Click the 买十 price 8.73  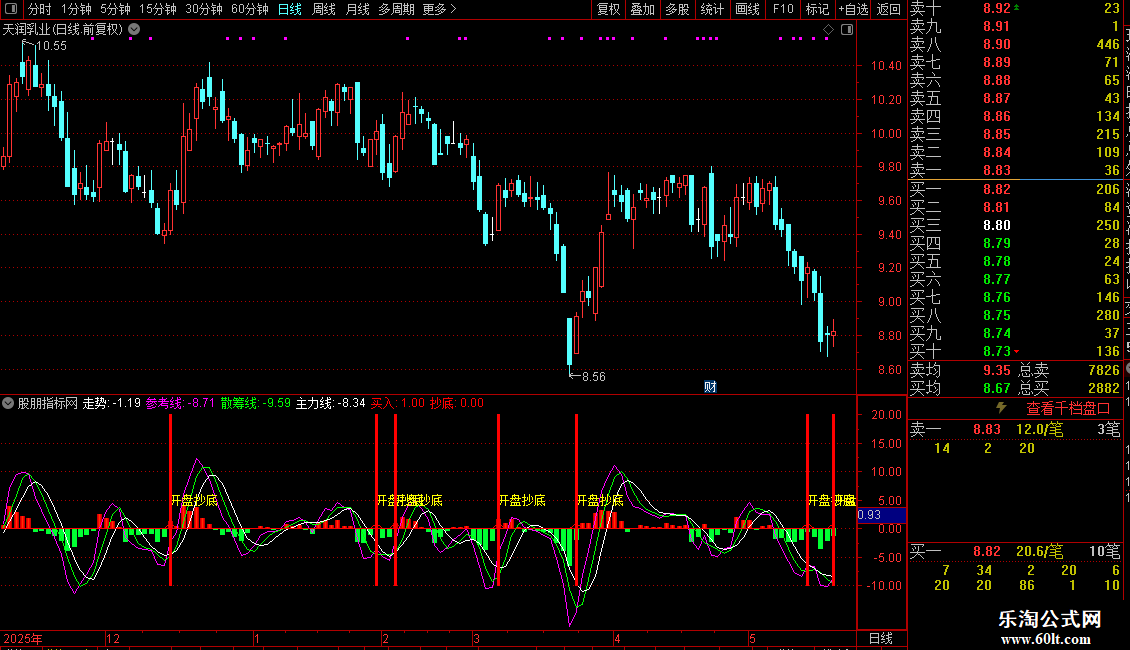997,352
